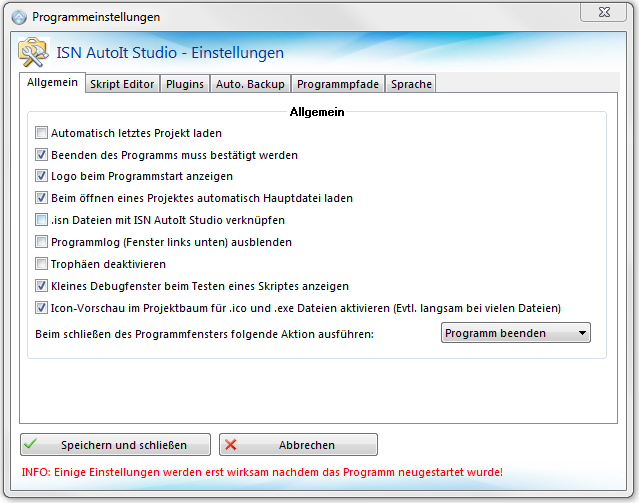
Task: Enable 'Automatisch letztes Projekt laden' checkbox
Action: [42, 133]
